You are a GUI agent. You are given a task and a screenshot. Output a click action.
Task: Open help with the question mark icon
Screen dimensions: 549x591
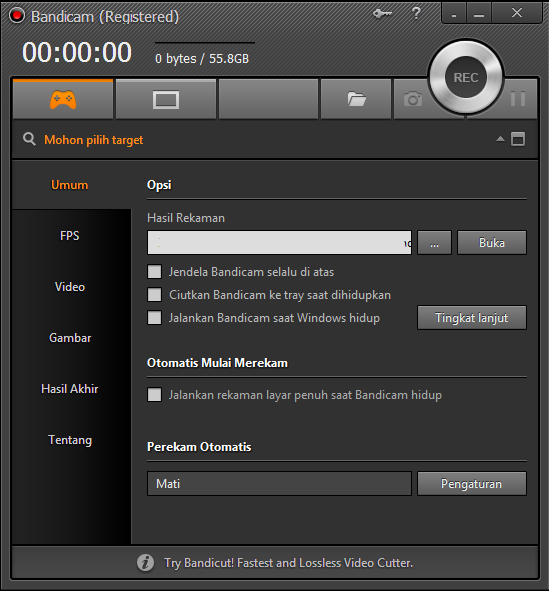[x=416, y=14]
